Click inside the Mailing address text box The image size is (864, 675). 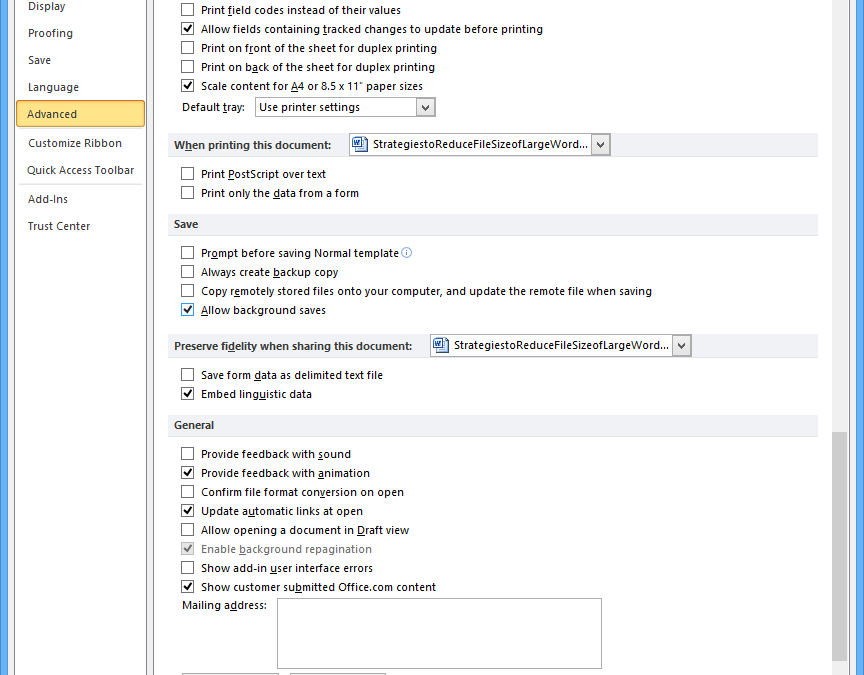439,633
